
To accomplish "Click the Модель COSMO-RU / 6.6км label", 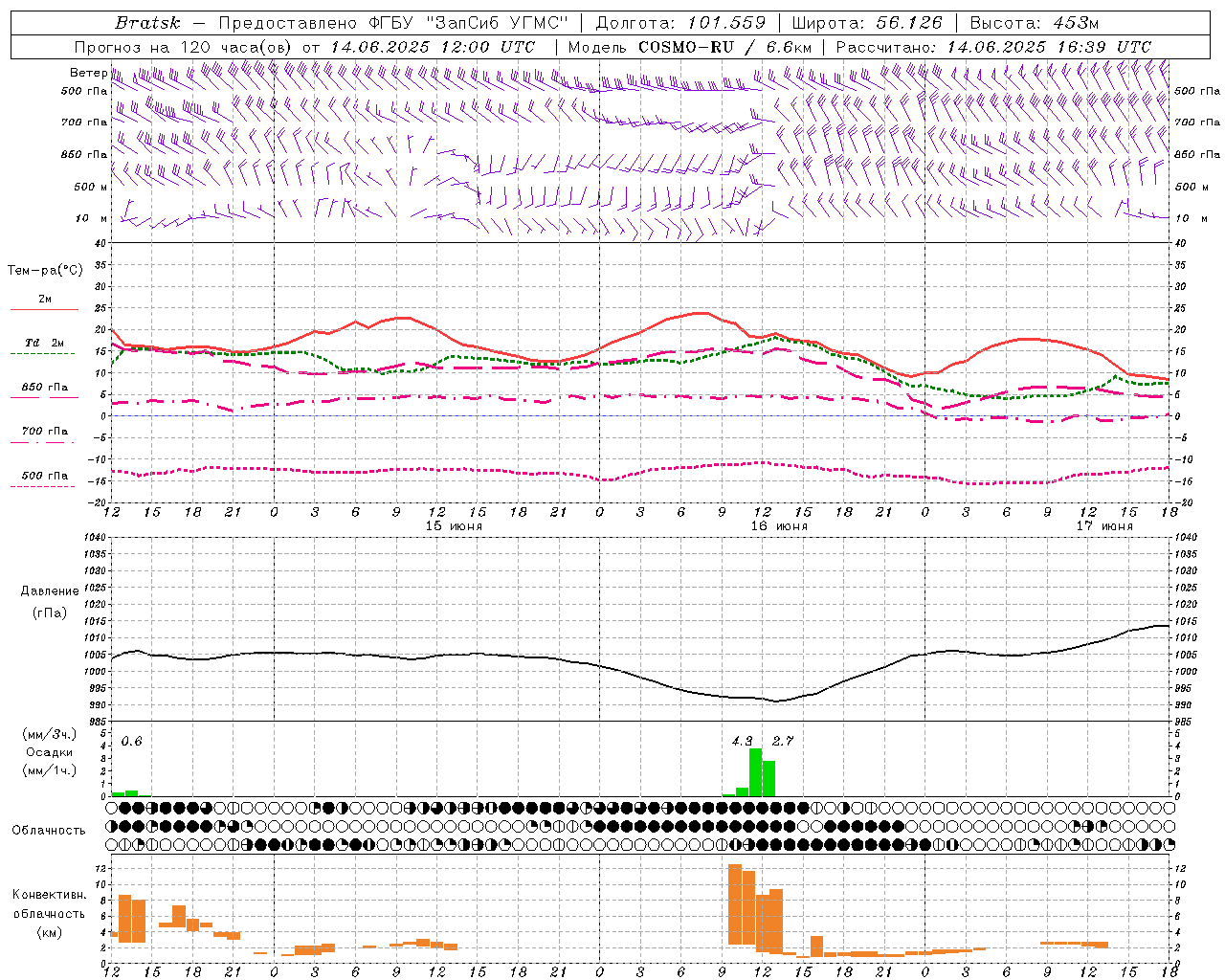I will click(x=689, y=47).
